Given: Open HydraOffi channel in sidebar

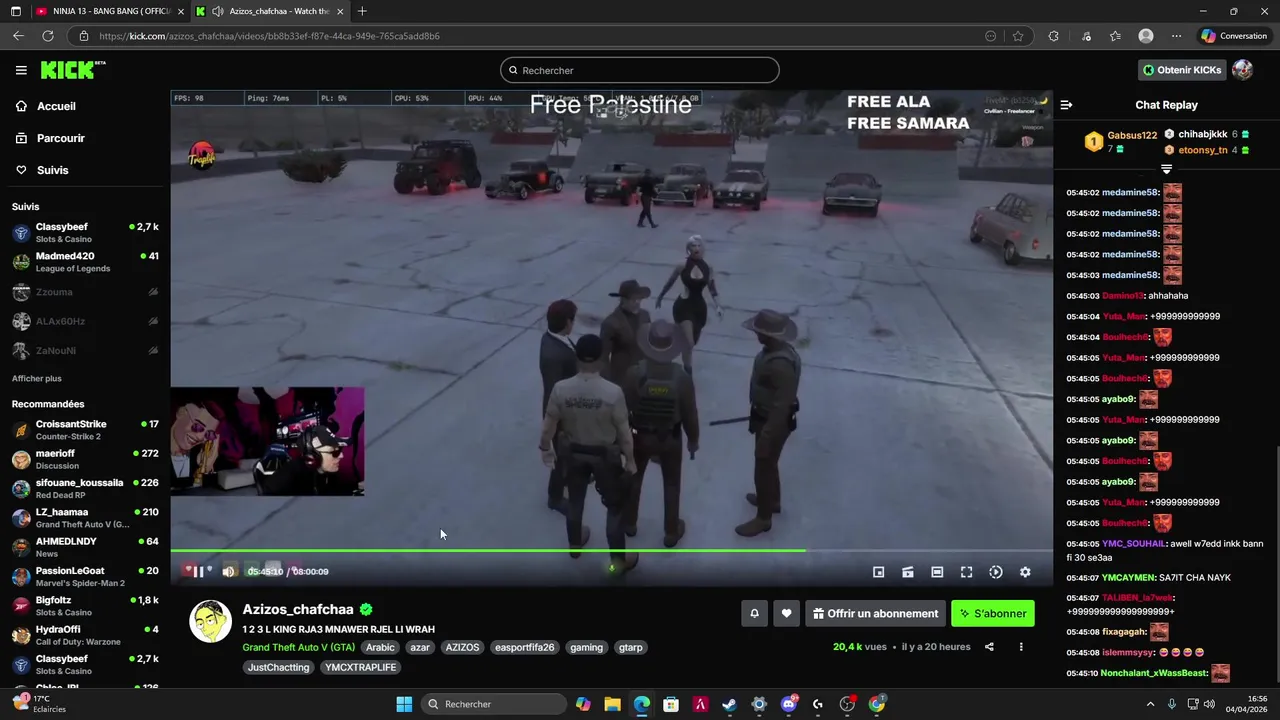Looking at the screenshot, I should 85,635.
